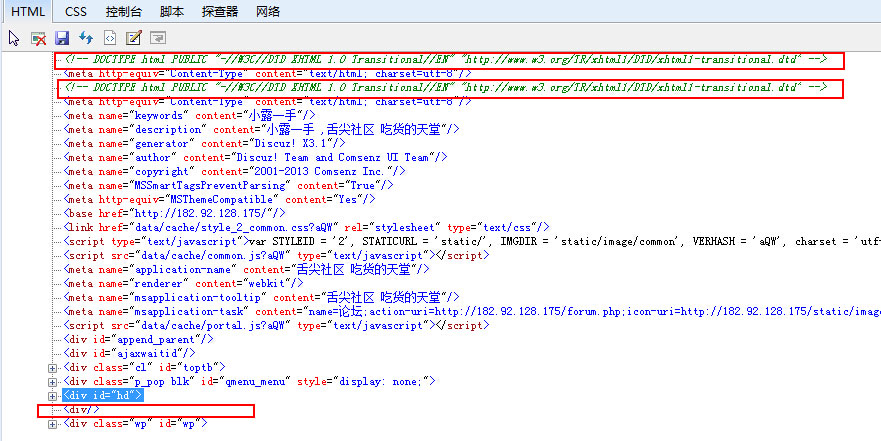Switch to the CSS tab
The height and width of the screenshot is (441, 881).
coord(75,12)
